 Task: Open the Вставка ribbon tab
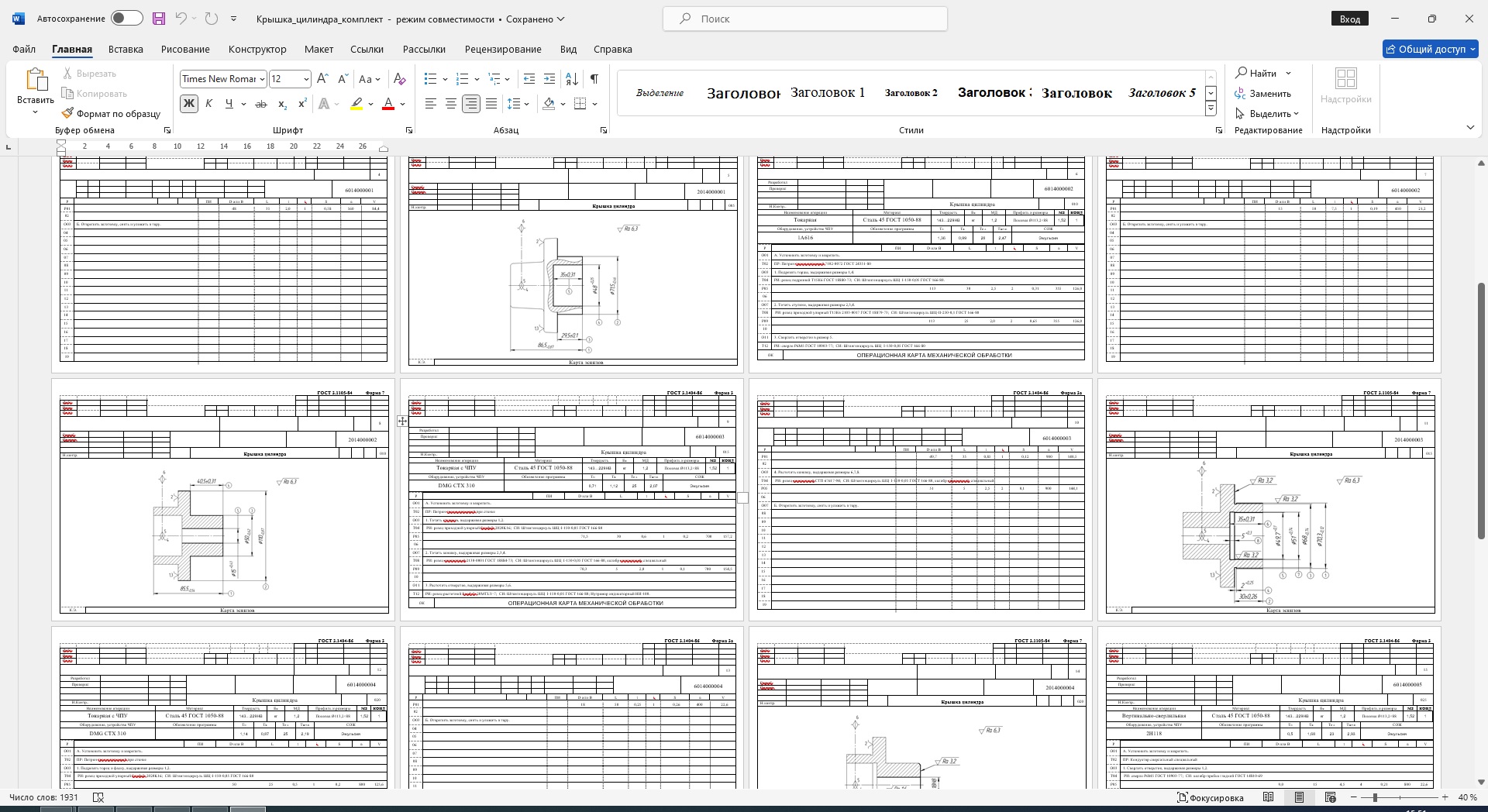126,49
